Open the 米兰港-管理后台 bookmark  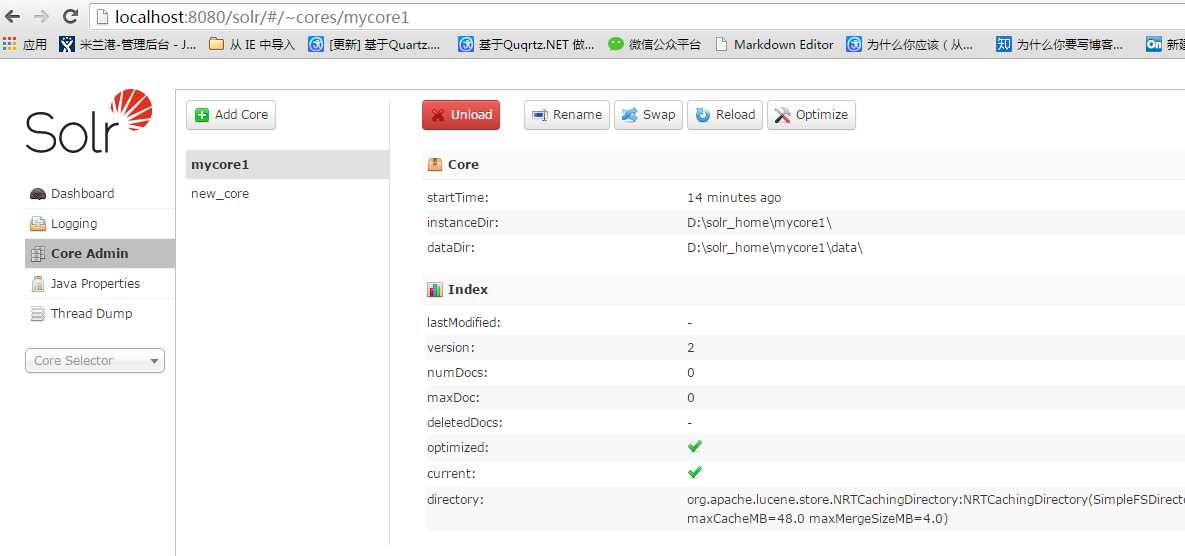pyautogui.click(x=128, y=45)
